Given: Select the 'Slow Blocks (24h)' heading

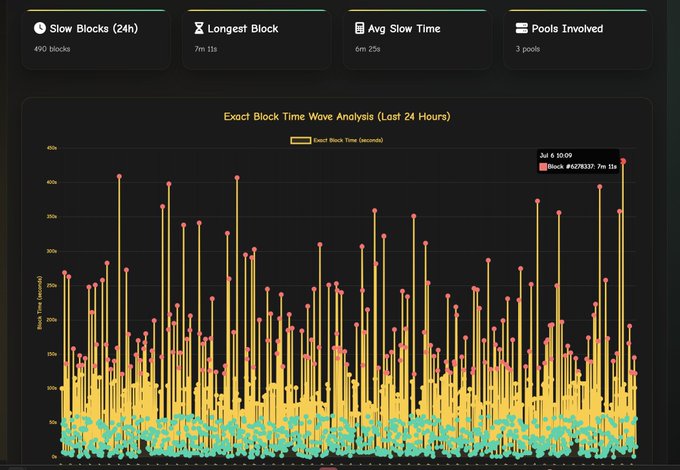Looking at the screenshot, I should click(94, 29).
